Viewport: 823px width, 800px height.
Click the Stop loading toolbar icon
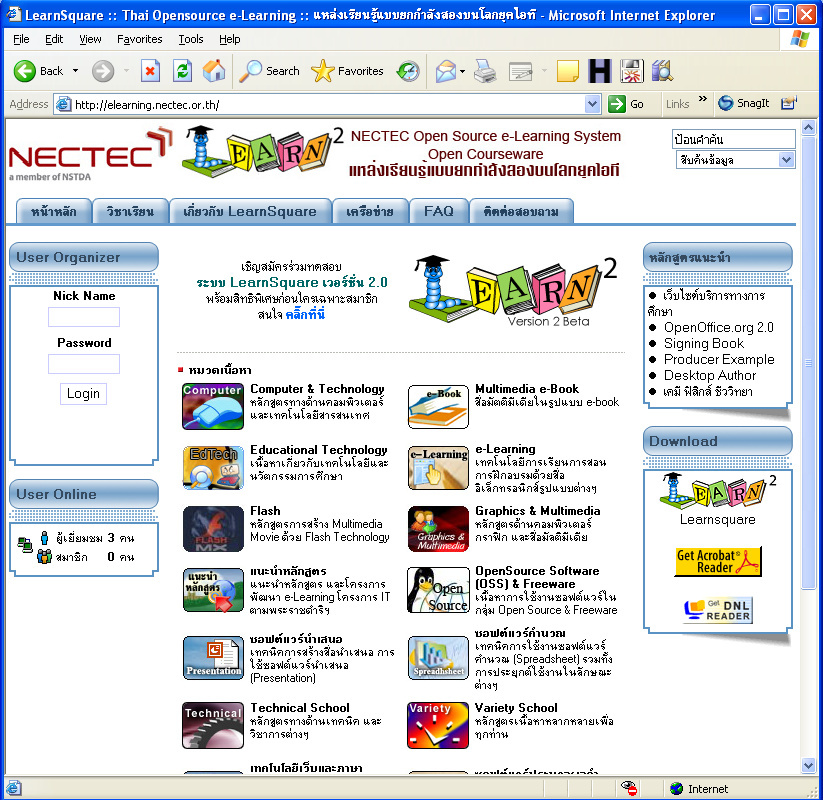pos(150,71)
